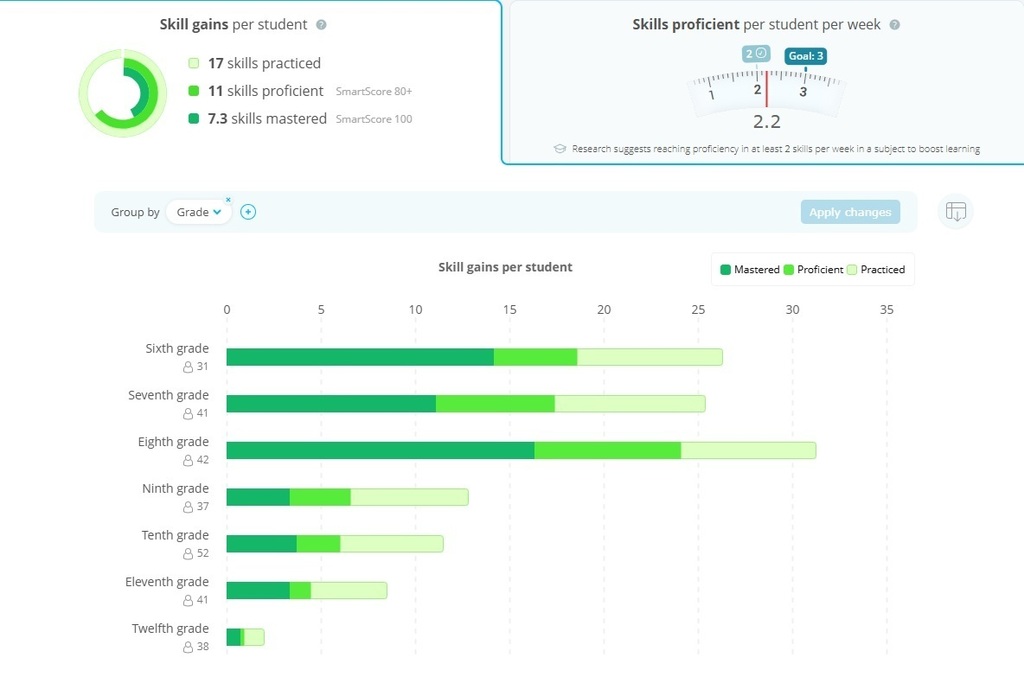Click the student icon under Sixth grade
The height and width of the screenshot is (683, 1024).
coord(187,367)
